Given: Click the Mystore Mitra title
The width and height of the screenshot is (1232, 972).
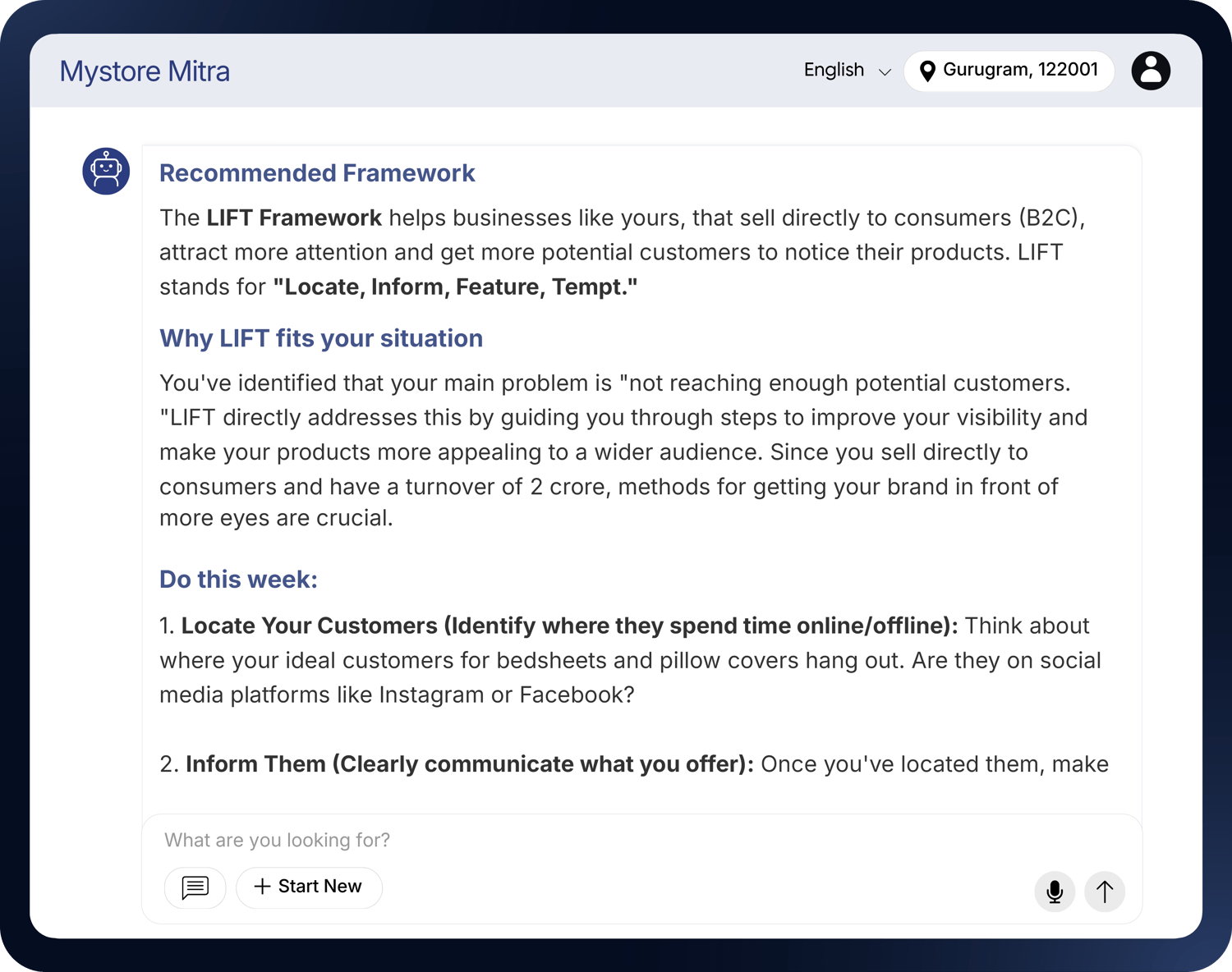Looking at the screenshot, I should pos(145,71).
